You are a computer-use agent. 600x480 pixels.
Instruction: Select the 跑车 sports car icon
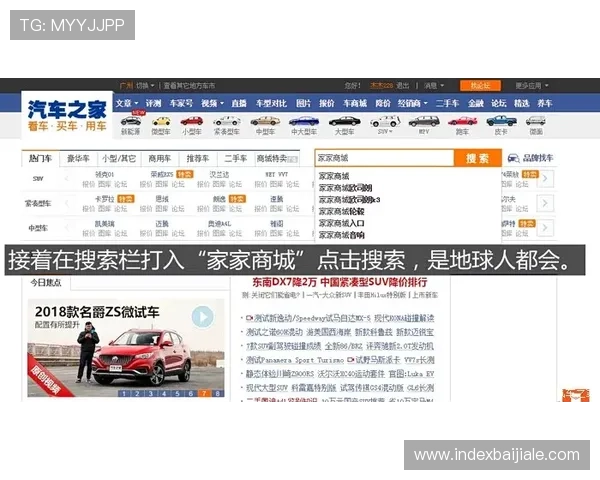(462, 122)
